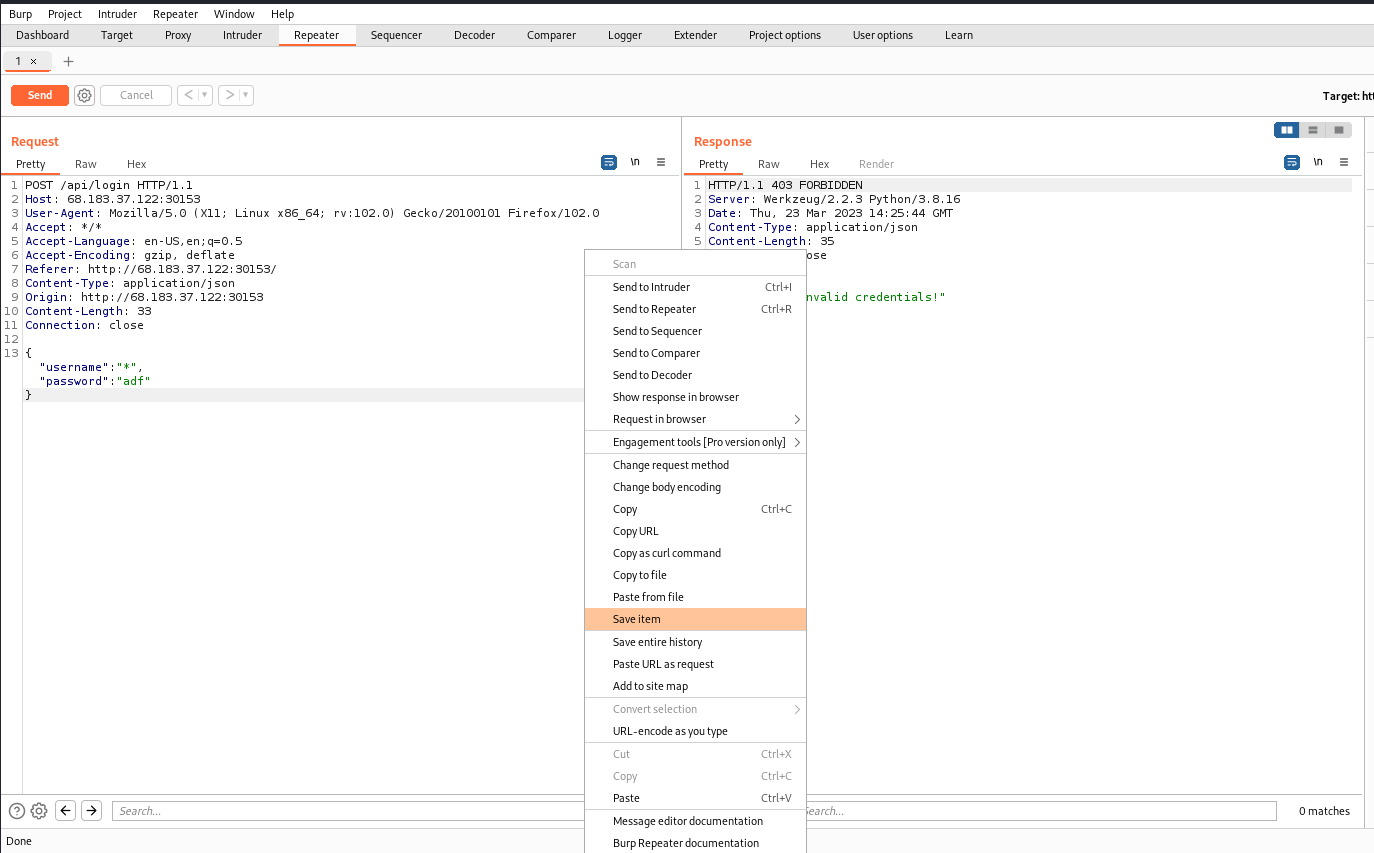Viewport: 1374px width, 853px height.
Task: Switch to the Sequencer tab
Action: coord(396,35)
